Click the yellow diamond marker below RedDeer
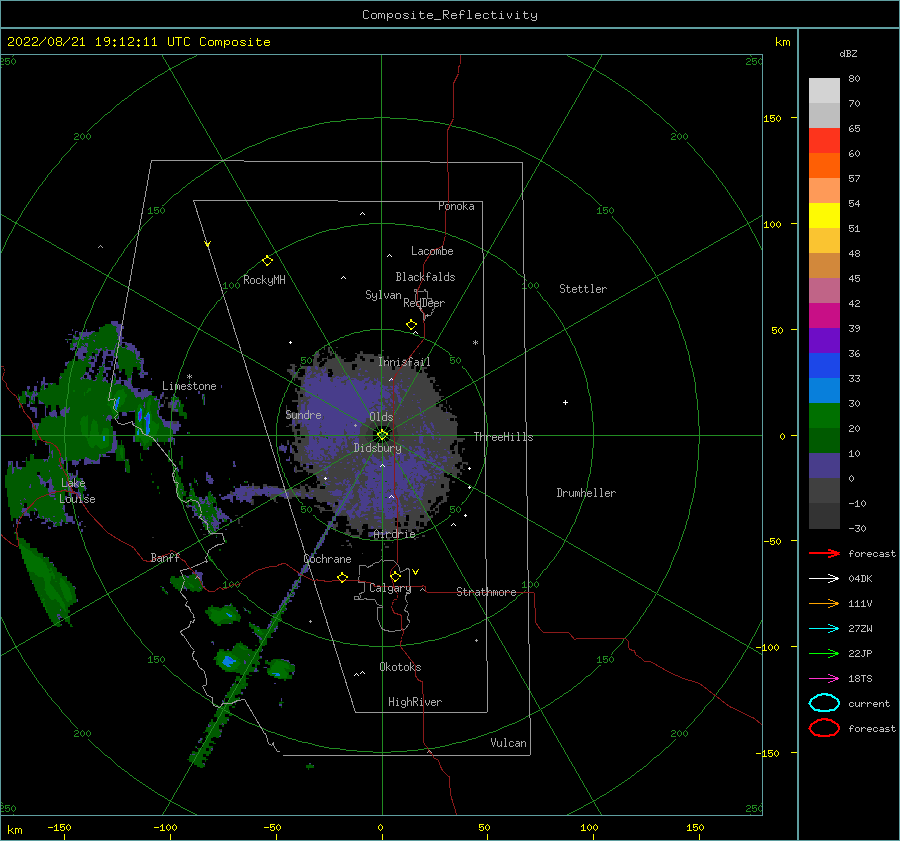This screenshot has height=841, width=900. pyautogui.click(x=411, y=325)
